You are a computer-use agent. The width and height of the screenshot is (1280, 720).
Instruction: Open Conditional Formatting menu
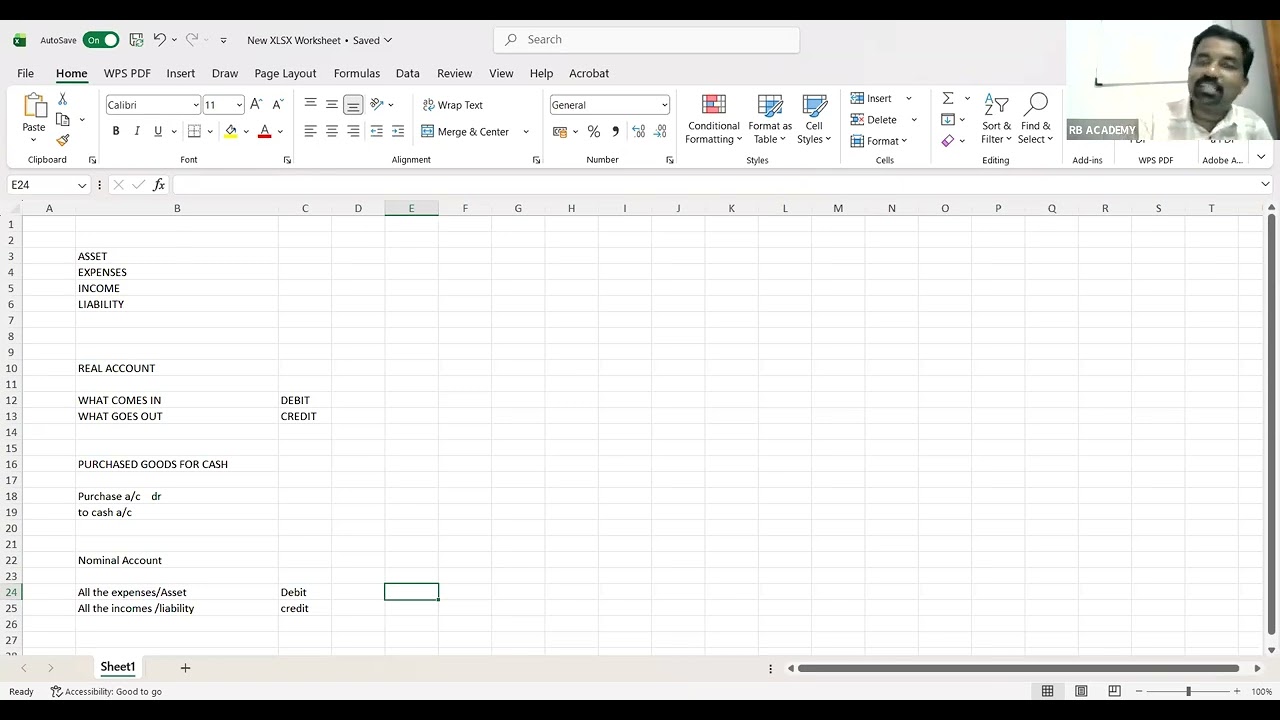click(x=714, y=119)
